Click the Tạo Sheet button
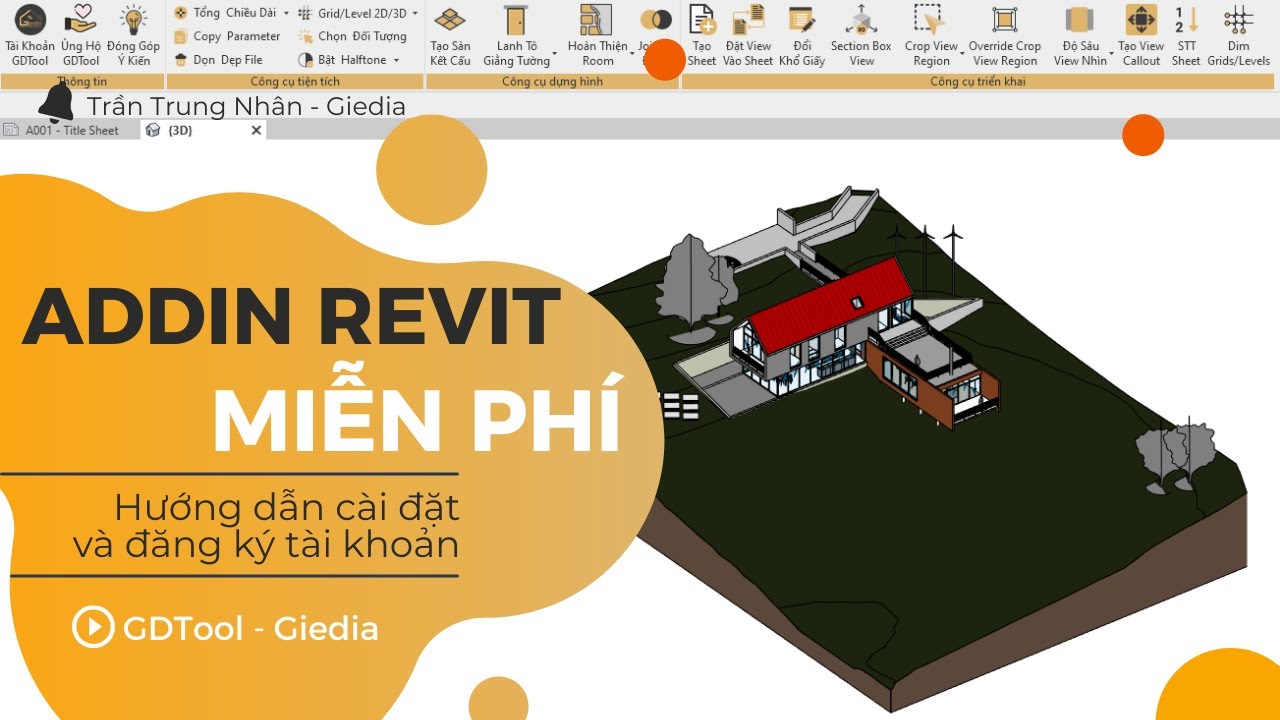The height and width of the screenshot is (720, 1280). pyautogui.click(x=702, y=35)
